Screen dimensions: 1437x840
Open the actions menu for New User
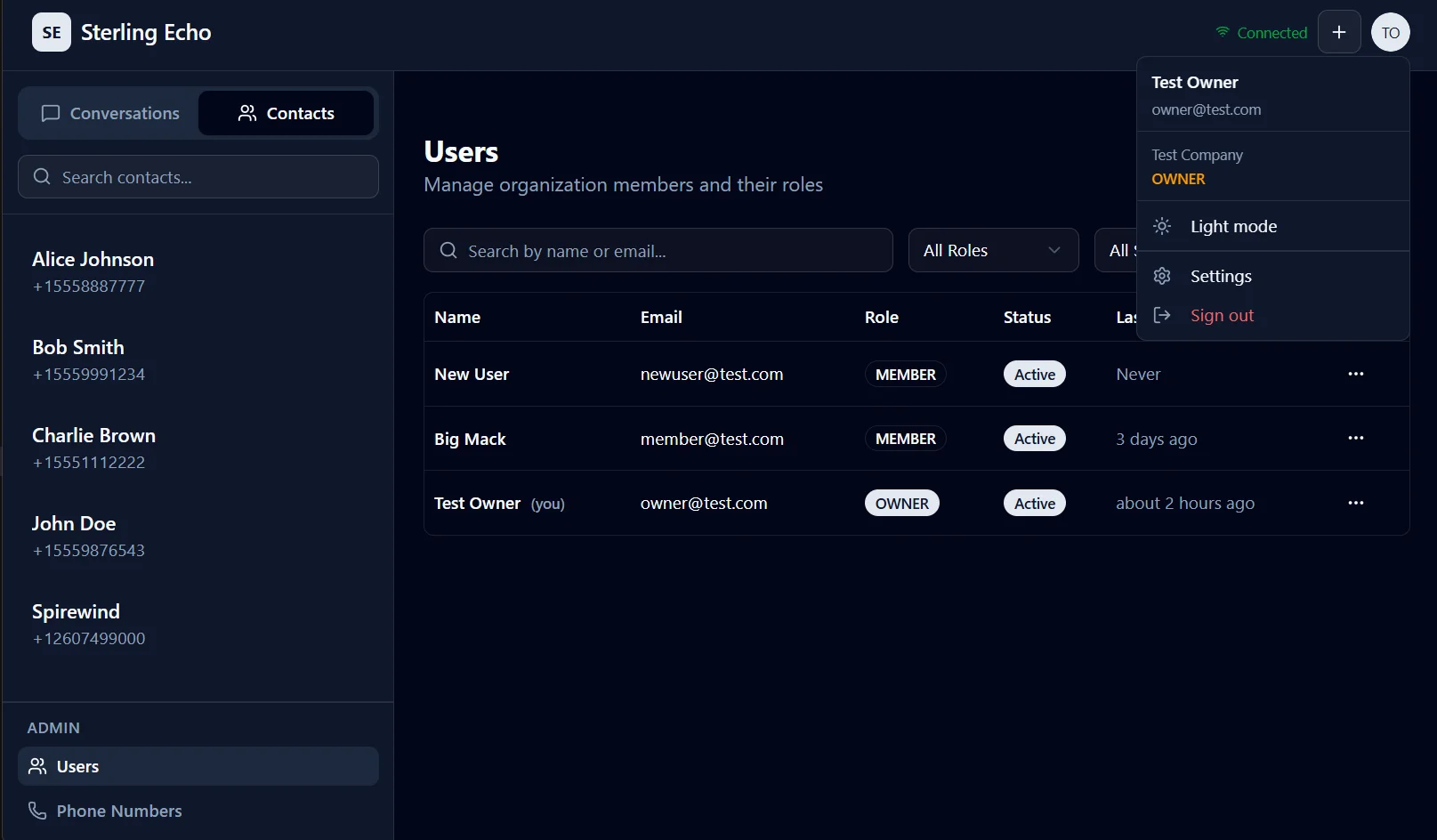tap(1355, 374)
